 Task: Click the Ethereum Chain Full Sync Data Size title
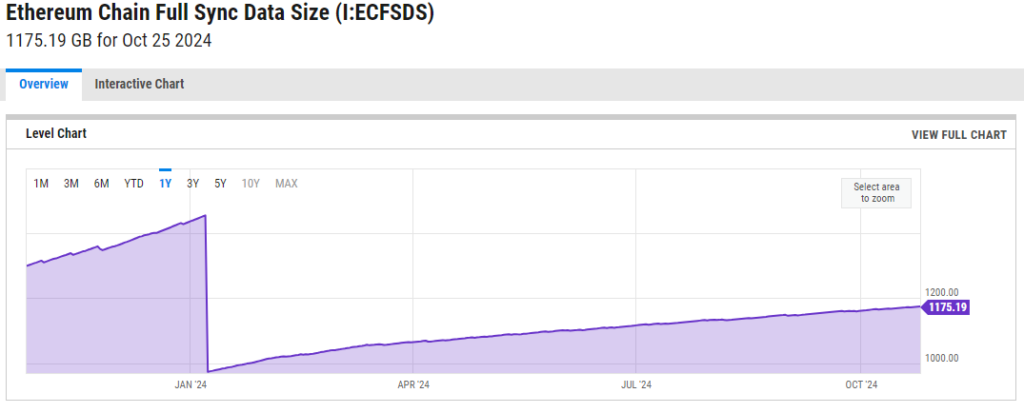click(x=220, y=14)
